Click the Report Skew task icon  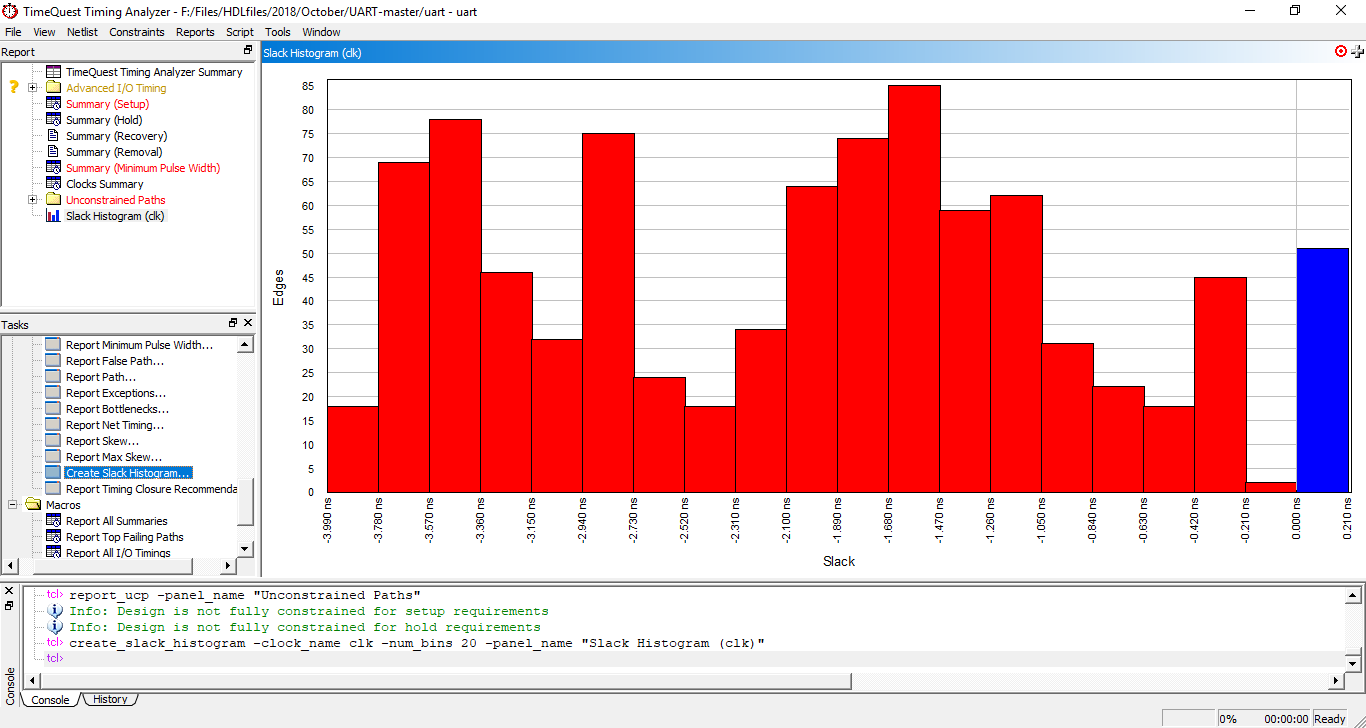coord(54,441)
